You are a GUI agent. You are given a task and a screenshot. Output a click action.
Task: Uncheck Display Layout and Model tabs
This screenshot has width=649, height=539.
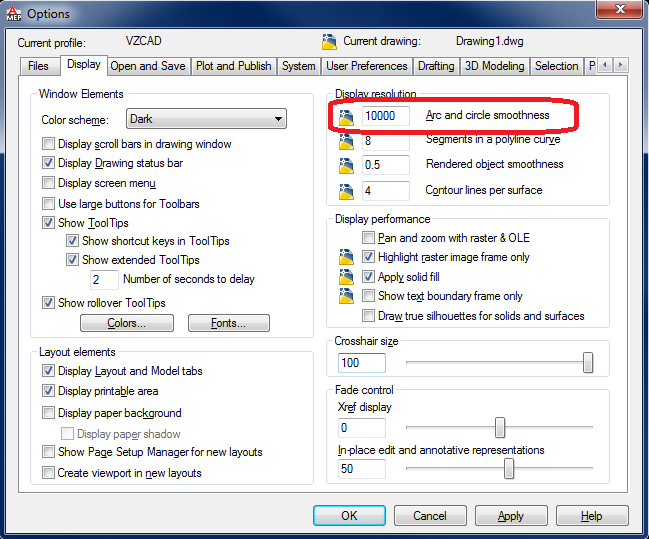point(48,371)
